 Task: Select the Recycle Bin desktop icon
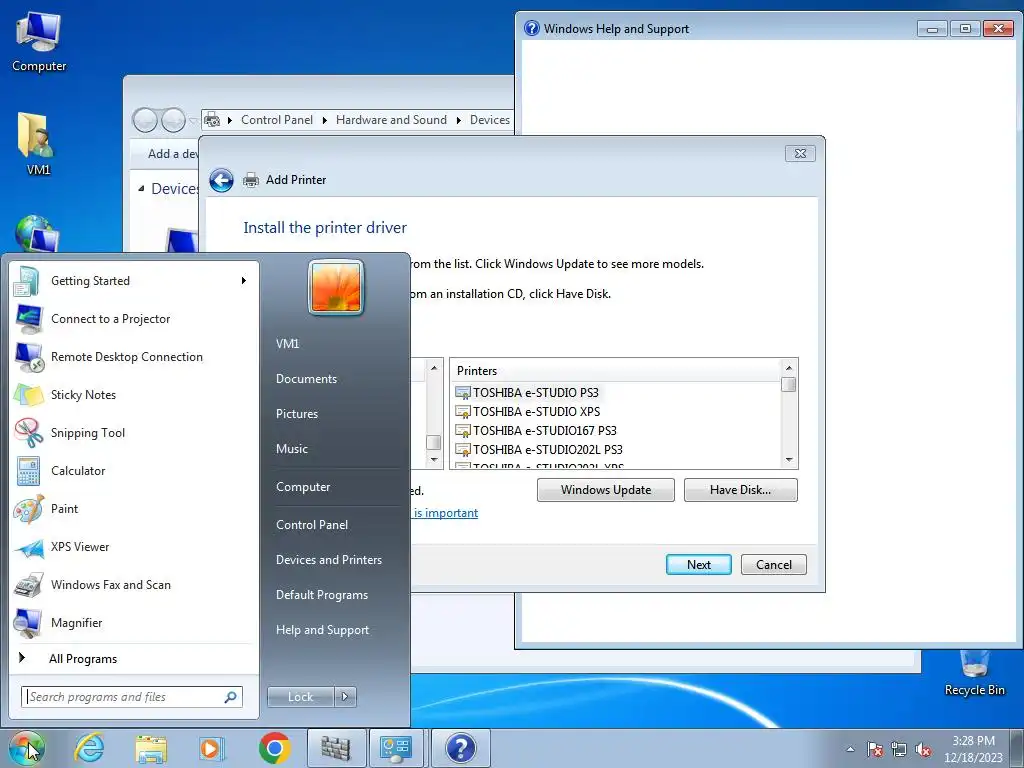pos(974,673)
